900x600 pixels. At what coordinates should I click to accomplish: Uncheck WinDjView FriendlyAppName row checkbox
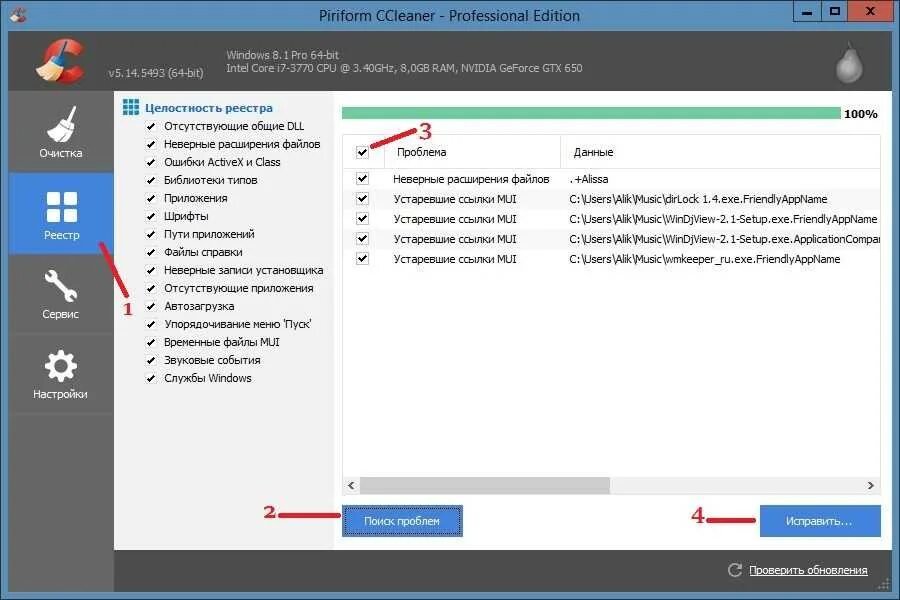tap(362, 219)
